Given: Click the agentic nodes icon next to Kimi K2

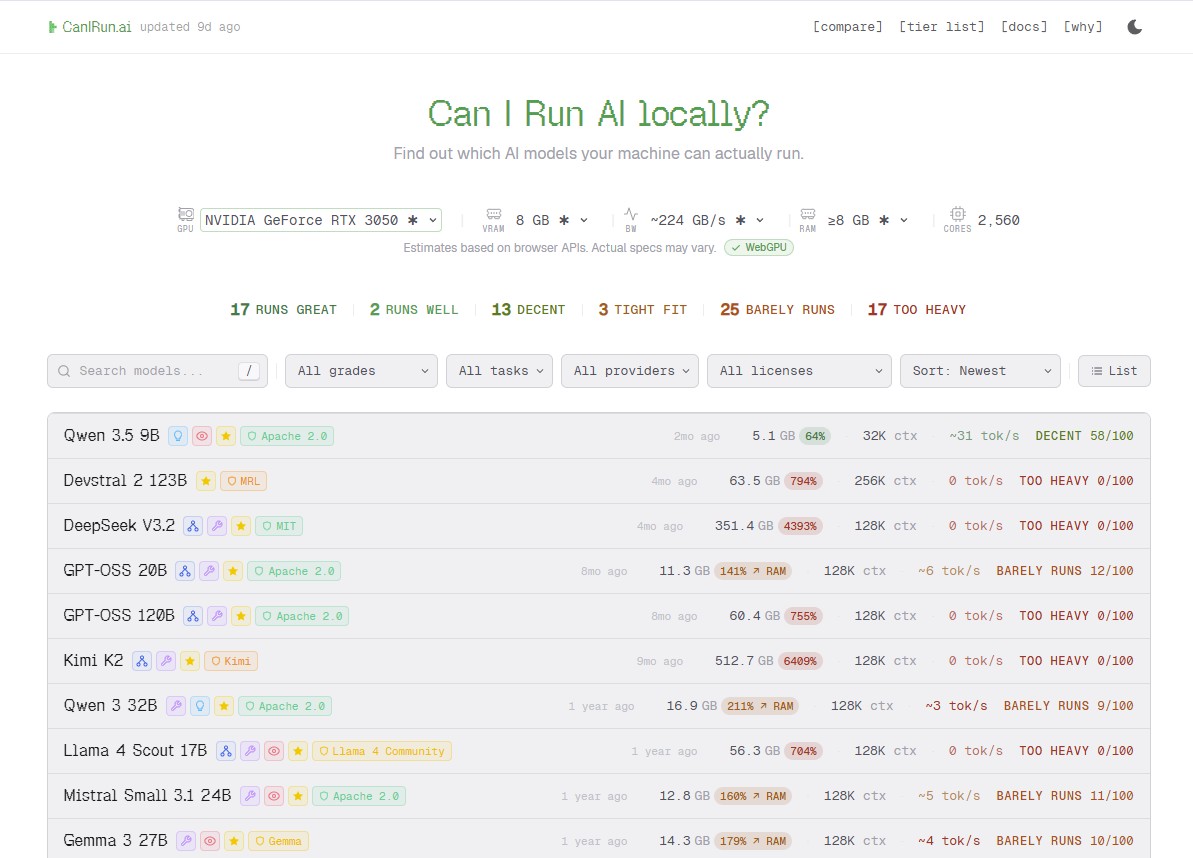Looking at the screenshot, I should coord(140,660).
